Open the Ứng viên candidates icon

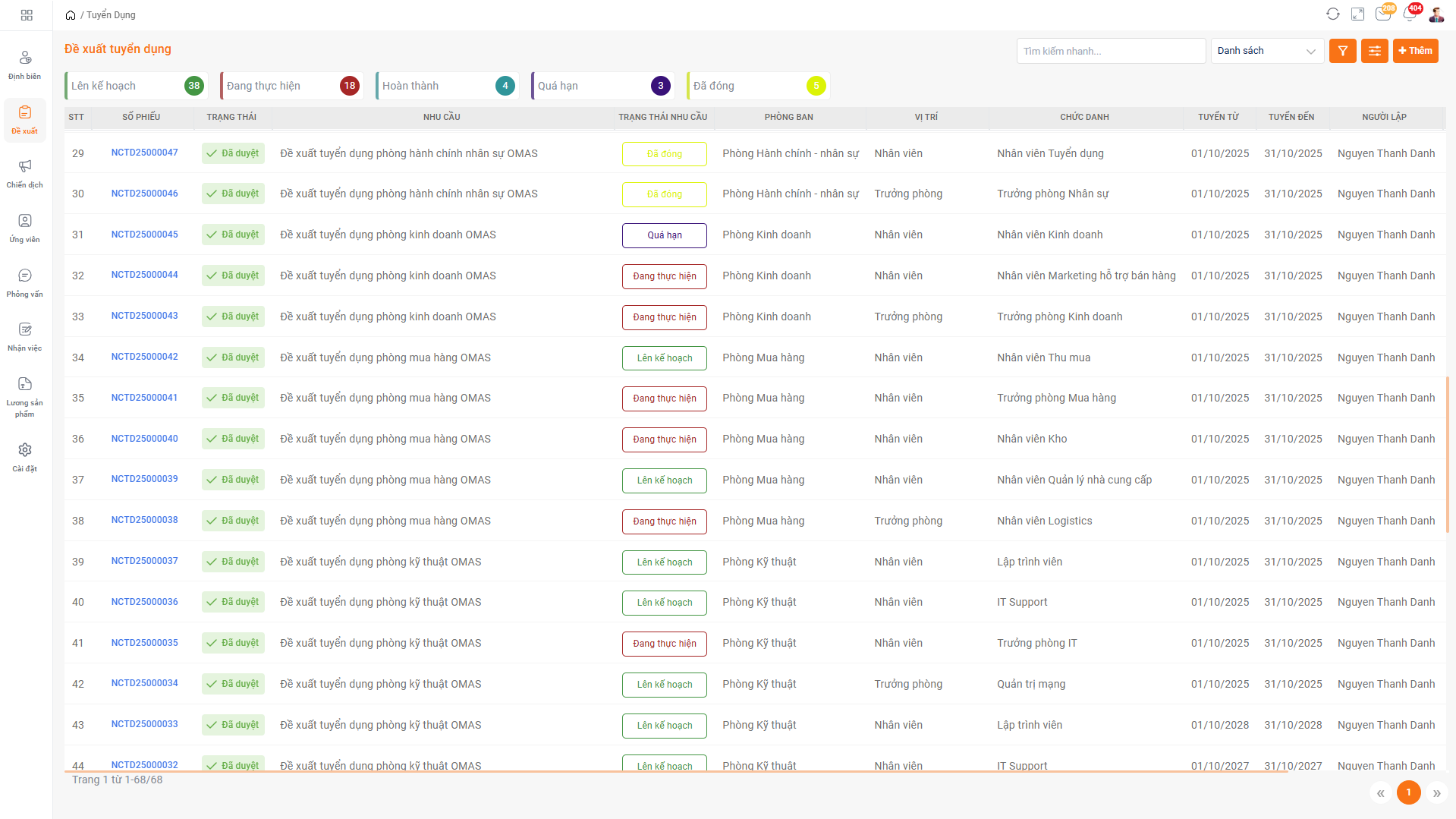pos(25,222)
